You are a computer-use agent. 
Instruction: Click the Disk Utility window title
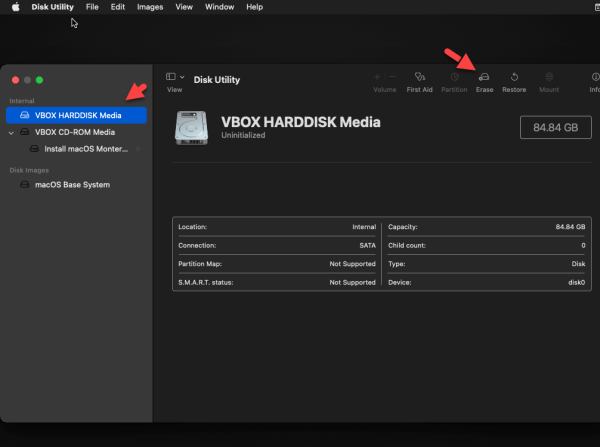tap(217, 80)
